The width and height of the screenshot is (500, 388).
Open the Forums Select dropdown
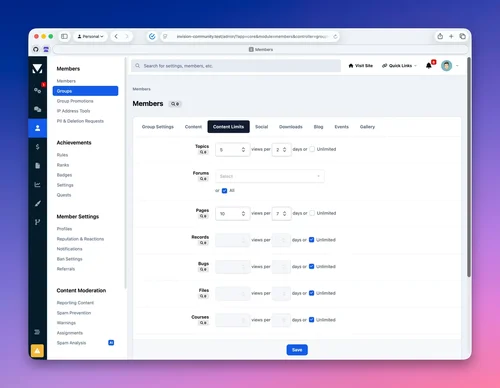[x=270, y=176]
